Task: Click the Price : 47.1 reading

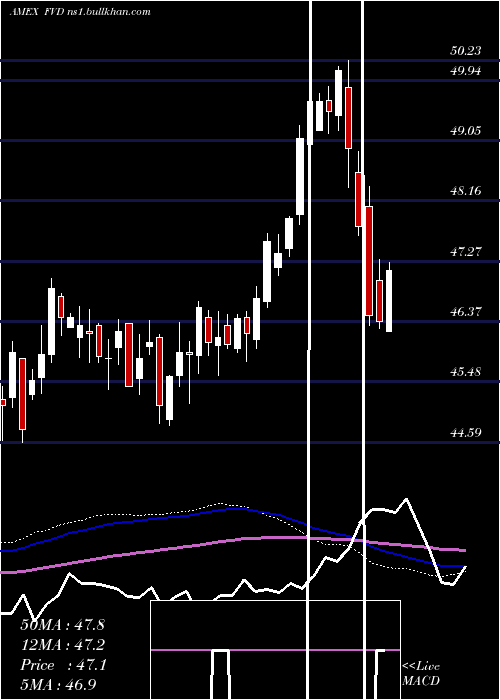Action: 63,665
